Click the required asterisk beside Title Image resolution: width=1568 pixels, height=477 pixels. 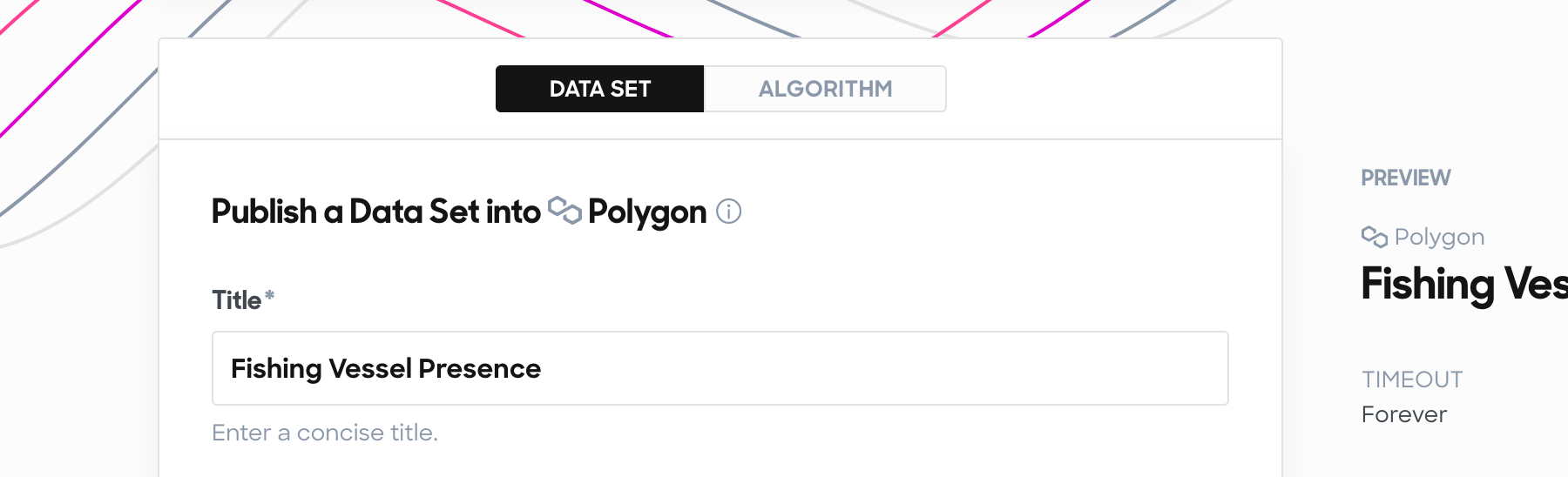click(x=270, y=296)
